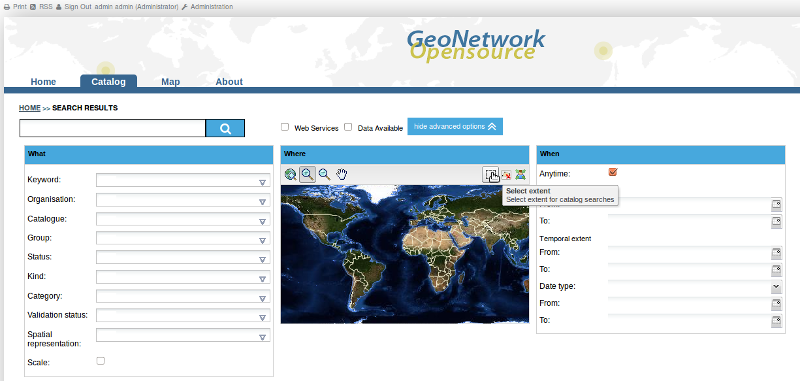
Task: Switch to the Home tab
Action: click(43, 82)
